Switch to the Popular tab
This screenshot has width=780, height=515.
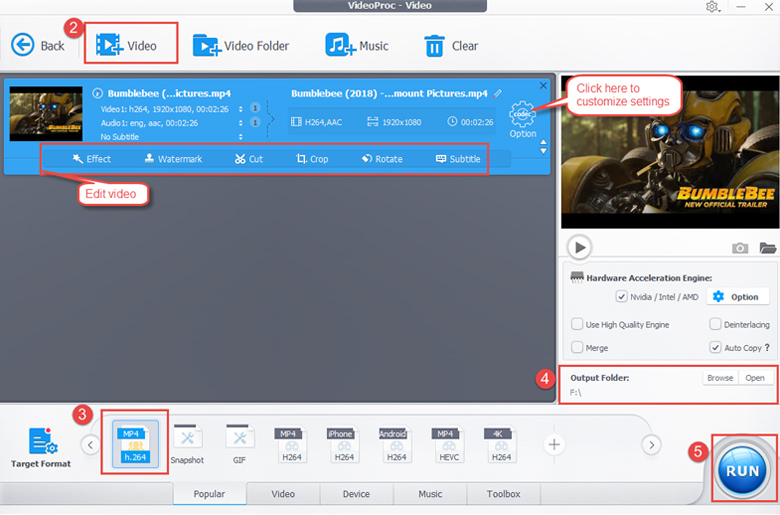(209, 494)
